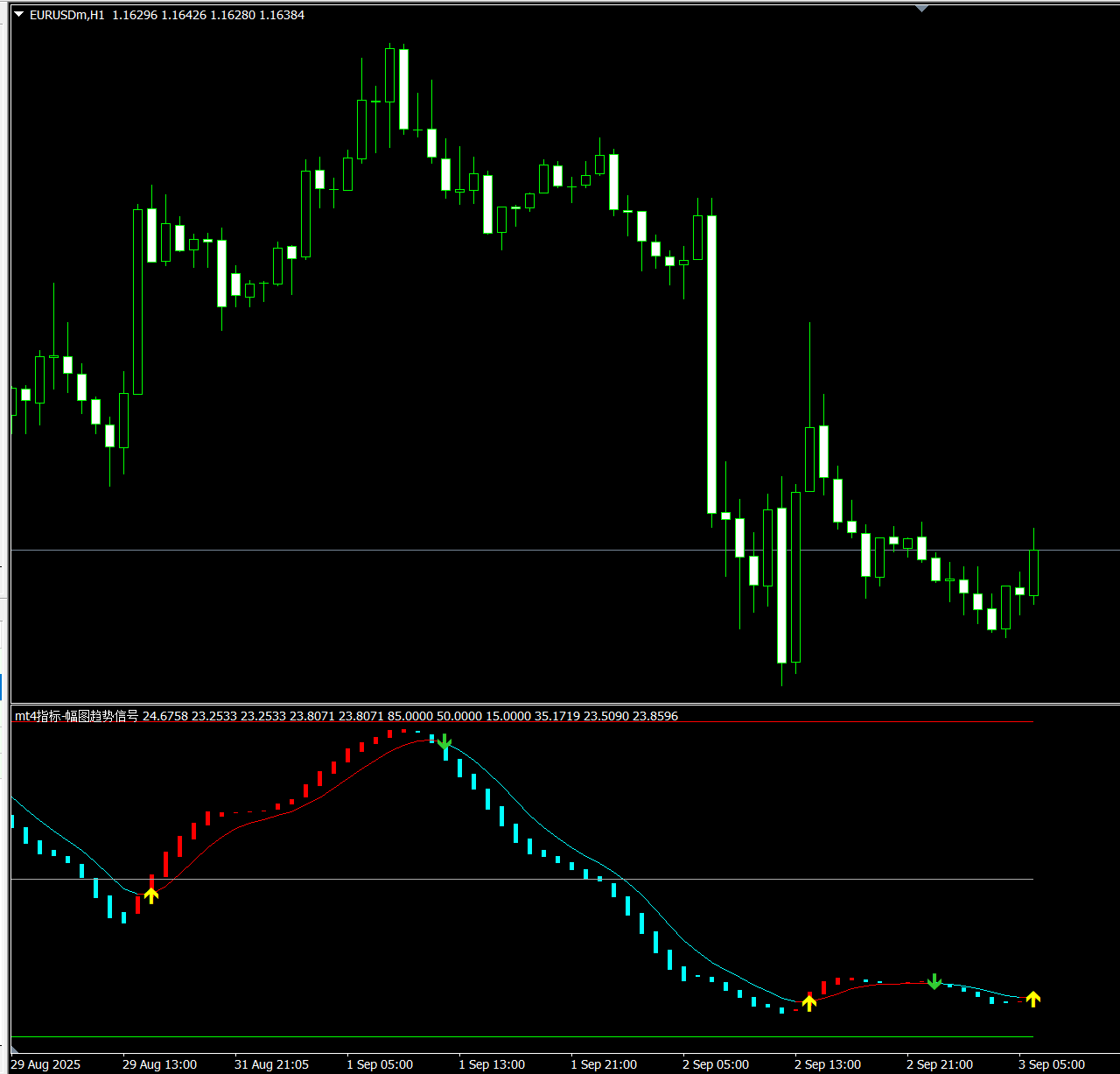Select the red upper level line in indicator
Viewport: 1120px width, 1074px height.
pyautogui.click(x=612, y=722)
